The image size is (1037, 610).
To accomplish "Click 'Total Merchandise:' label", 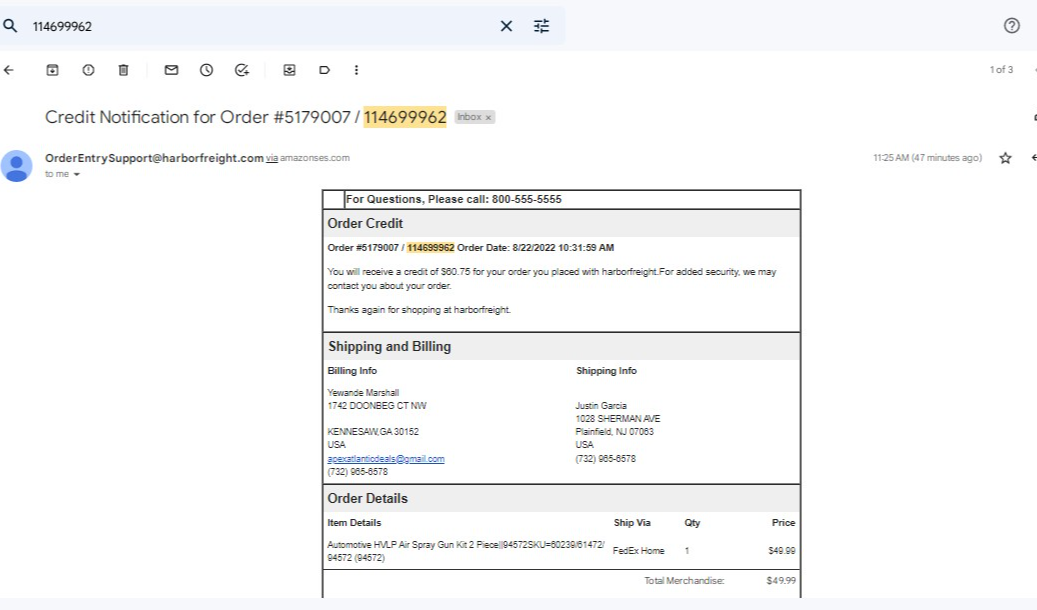I will pos(684,580).
